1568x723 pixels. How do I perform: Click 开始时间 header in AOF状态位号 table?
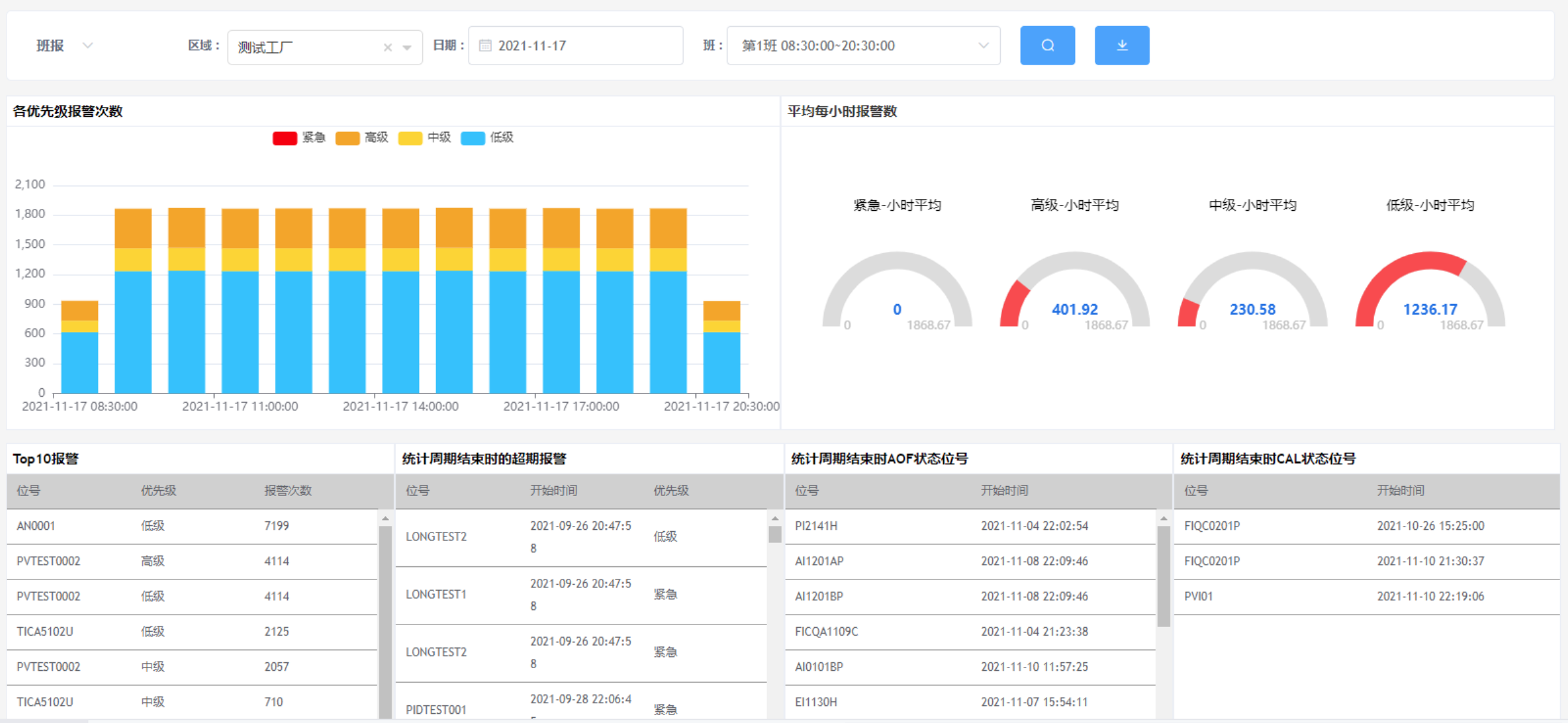pos(1005,491)
